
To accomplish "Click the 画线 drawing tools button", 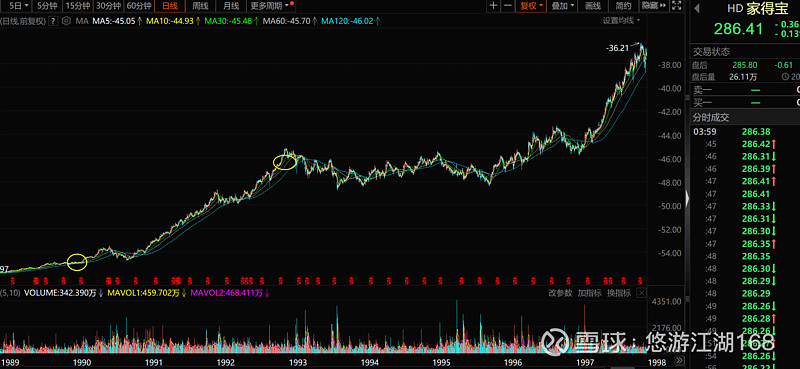I will (592, 6).
